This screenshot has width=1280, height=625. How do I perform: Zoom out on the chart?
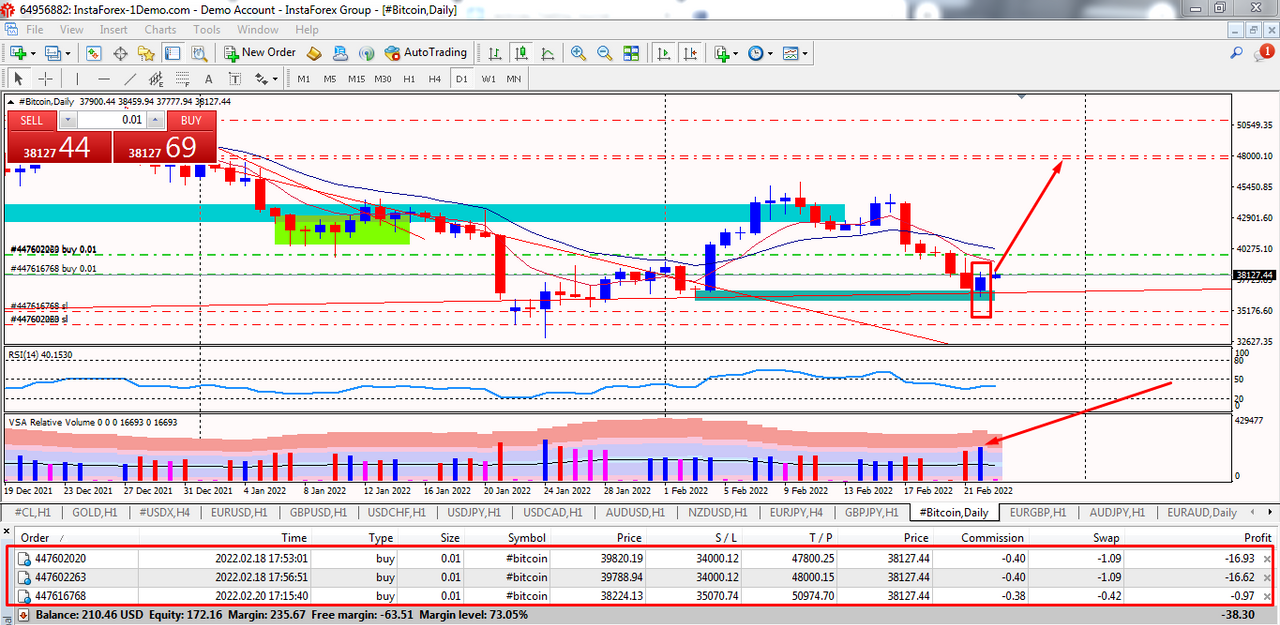point(605,53)
